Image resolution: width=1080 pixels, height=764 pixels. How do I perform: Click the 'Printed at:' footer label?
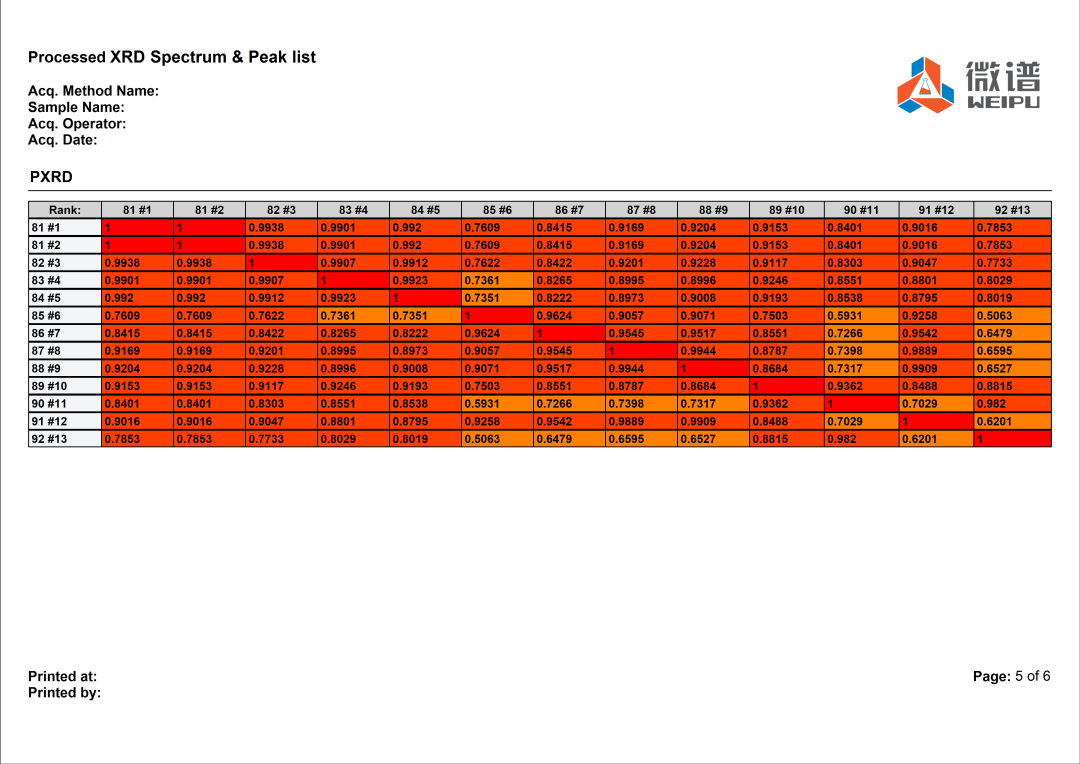tap(63, 677)
